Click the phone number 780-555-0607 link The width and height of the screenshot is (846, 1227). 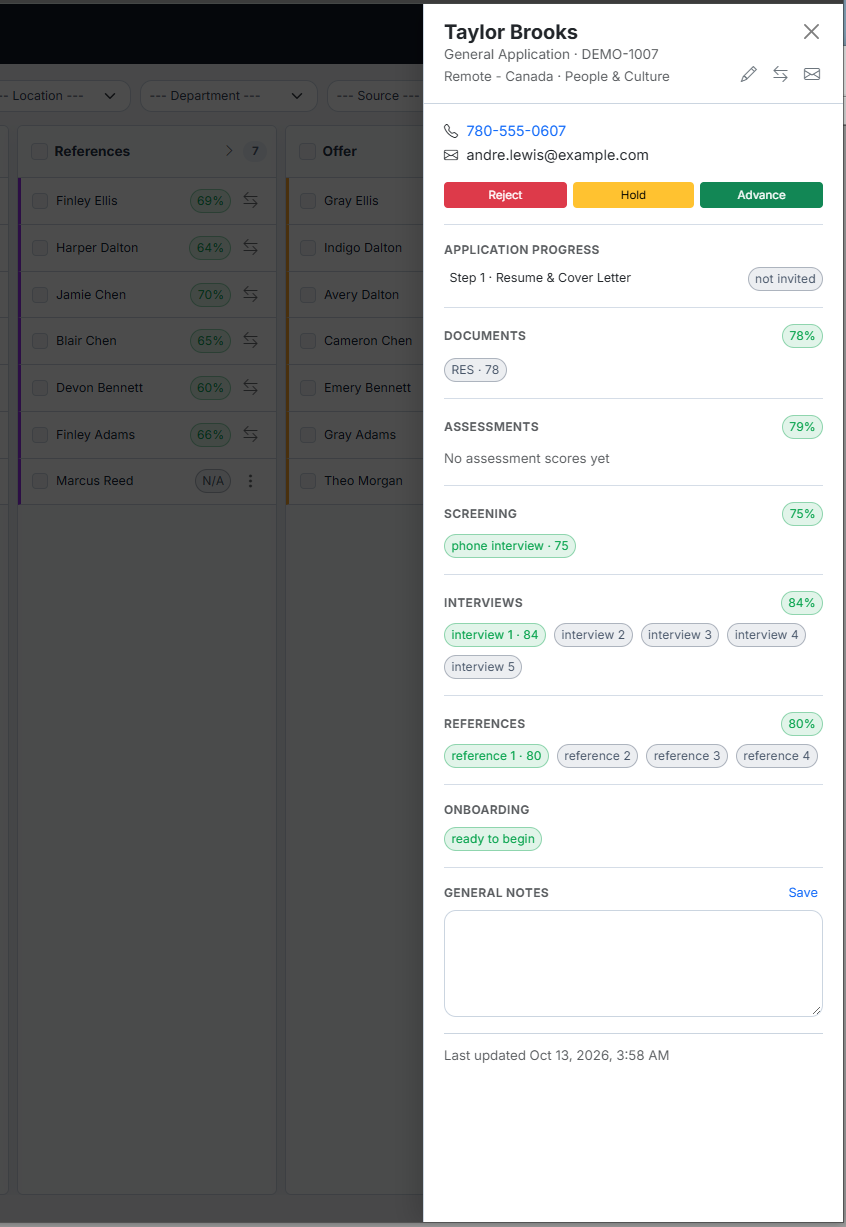tap(516, 131)
